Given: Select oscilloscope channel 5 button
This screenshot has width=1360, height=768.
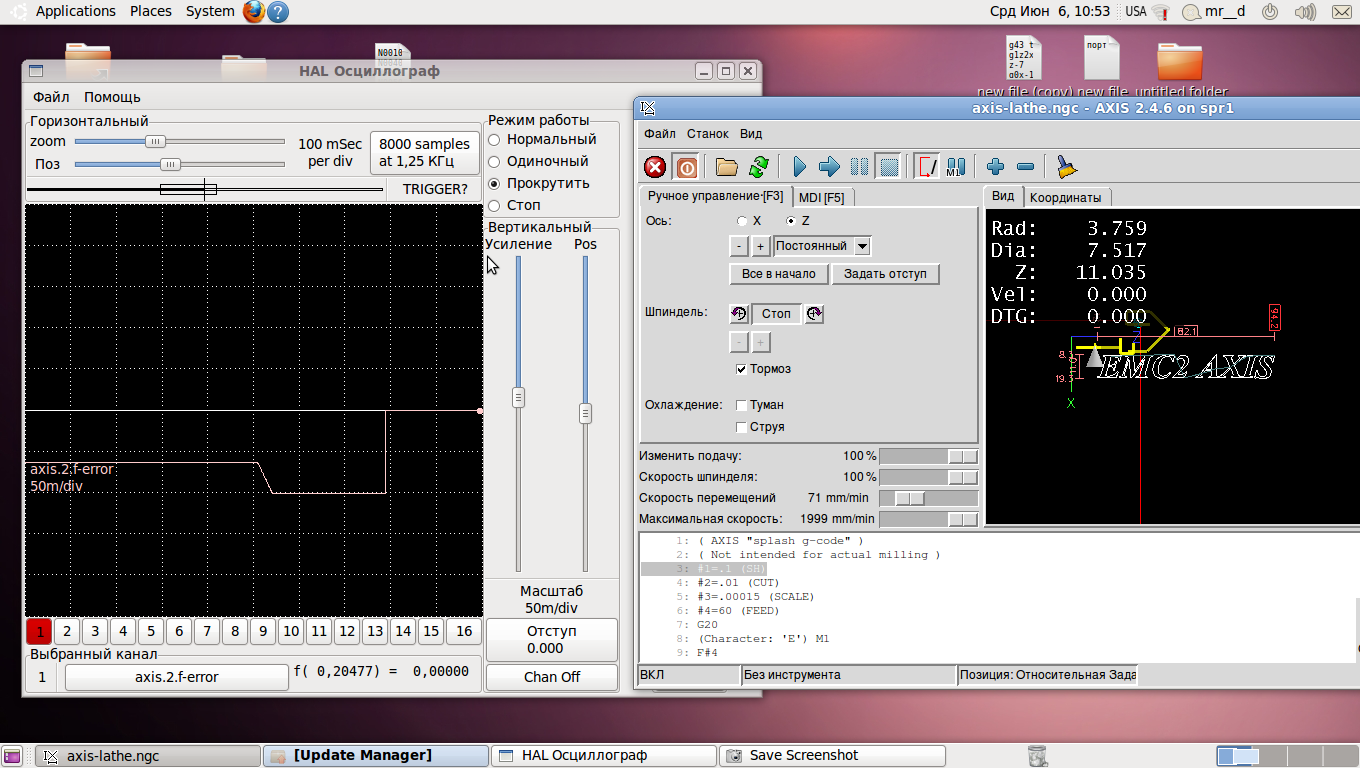Looking at the screenshot, I should tap(150, 631).
